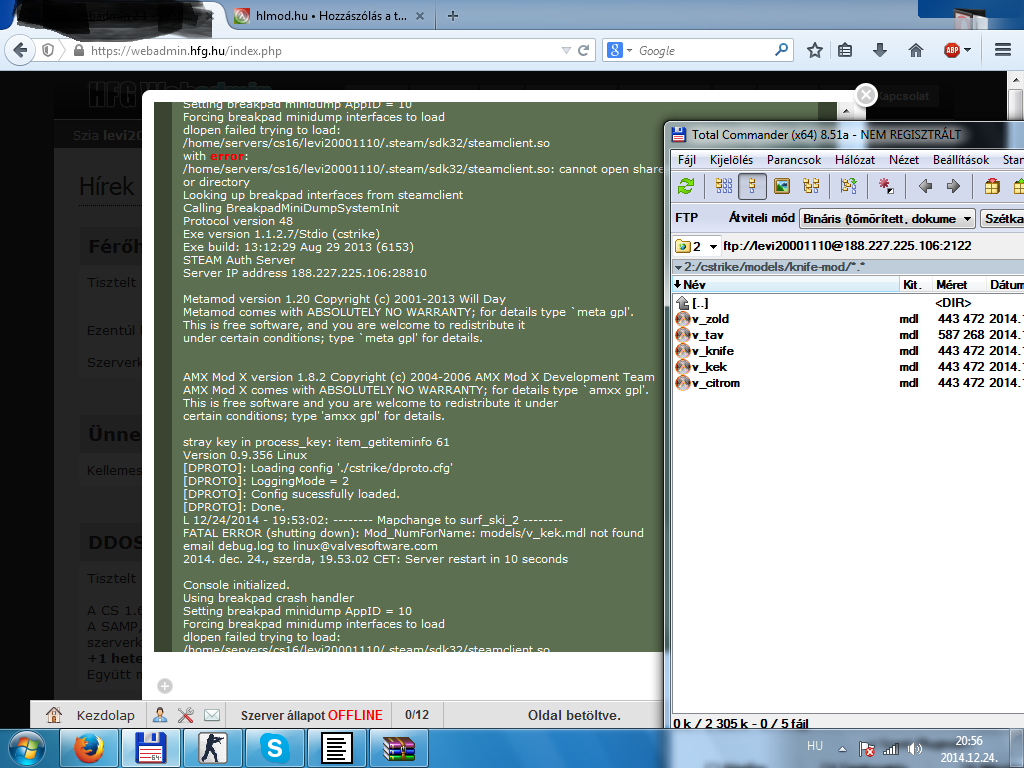Open messages envelope icon in bottom bar
This screenshot has width=1024, height=768.
pyautogui.click(x=212, y=715)
